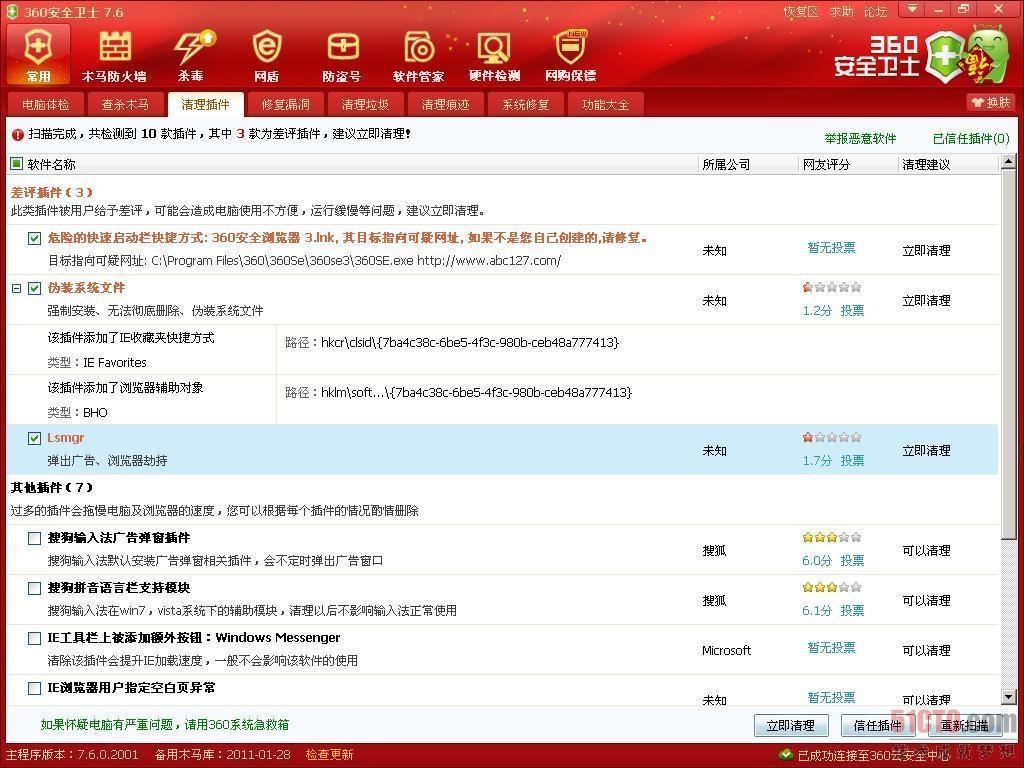Click the cloud connection status icon
Image resolution: width=1024 pixels, height=768 pixels.
(786, 755)
